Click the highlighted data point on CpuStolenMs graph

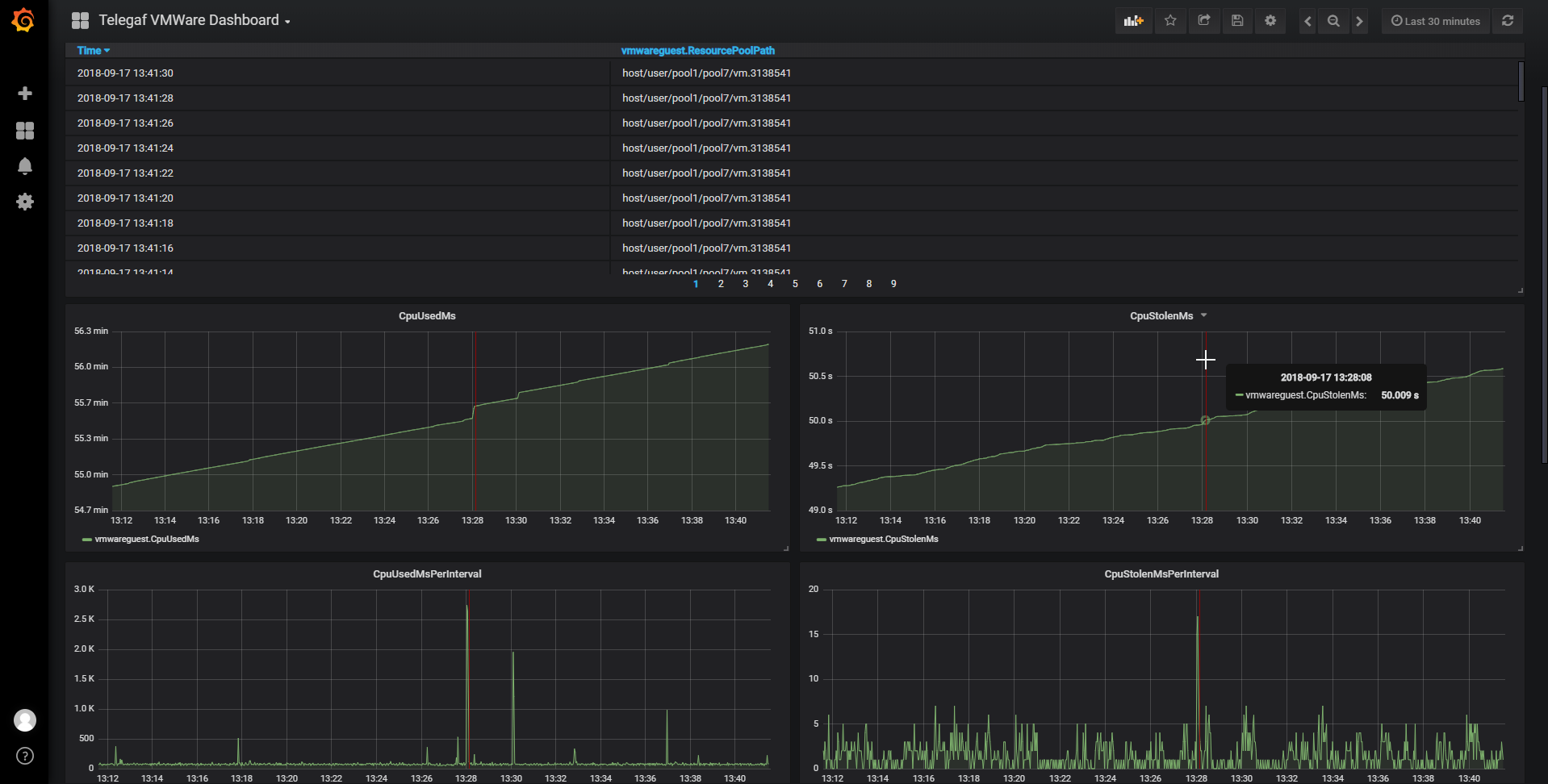point(1205,420)
